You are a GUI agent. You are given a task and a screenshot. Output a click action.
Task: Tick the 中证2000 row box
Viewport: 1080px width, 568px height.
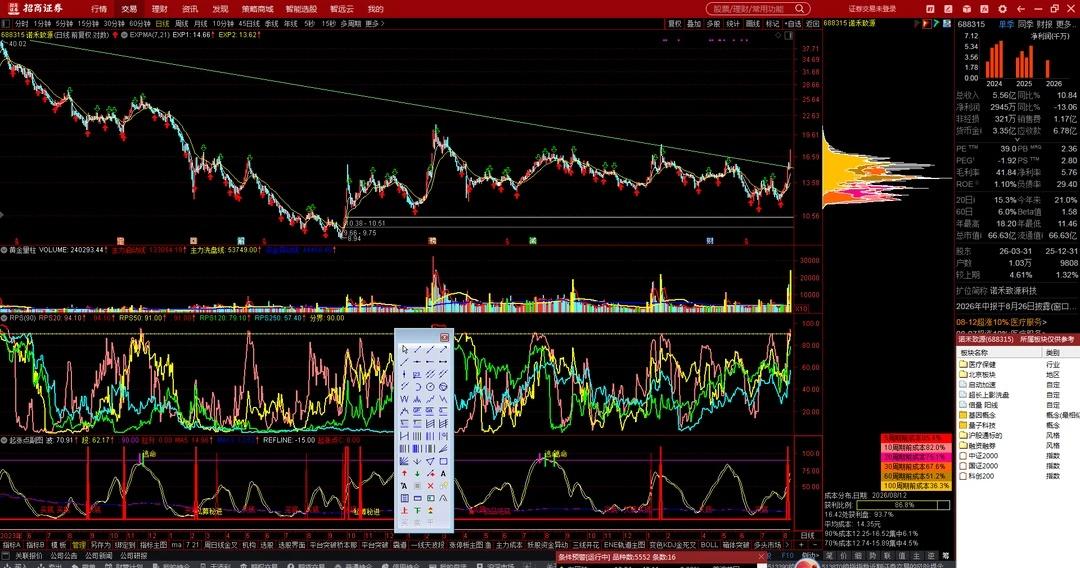click(964, 456)
